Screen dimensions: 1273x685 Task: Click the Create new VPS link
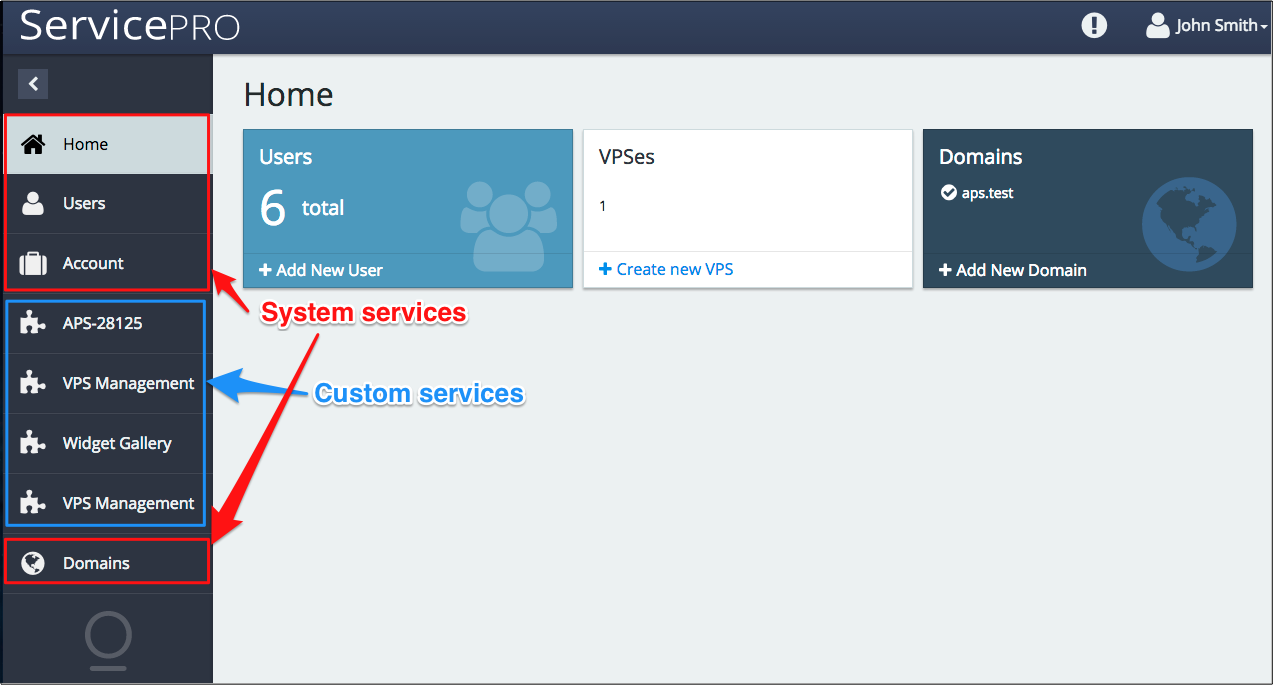tap(666, 269)
